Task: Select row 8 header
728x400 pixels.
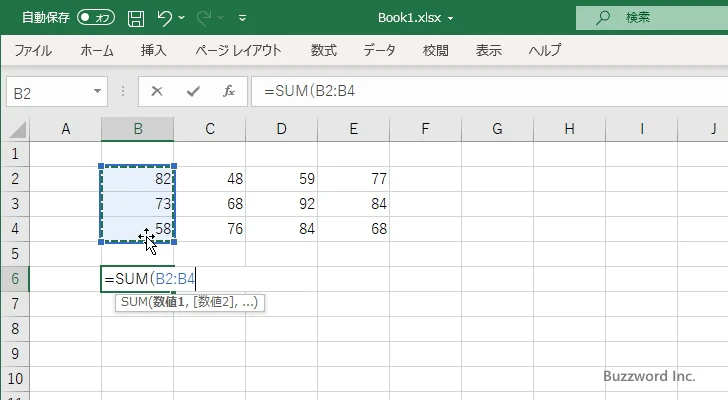Action: coord(15,329)
